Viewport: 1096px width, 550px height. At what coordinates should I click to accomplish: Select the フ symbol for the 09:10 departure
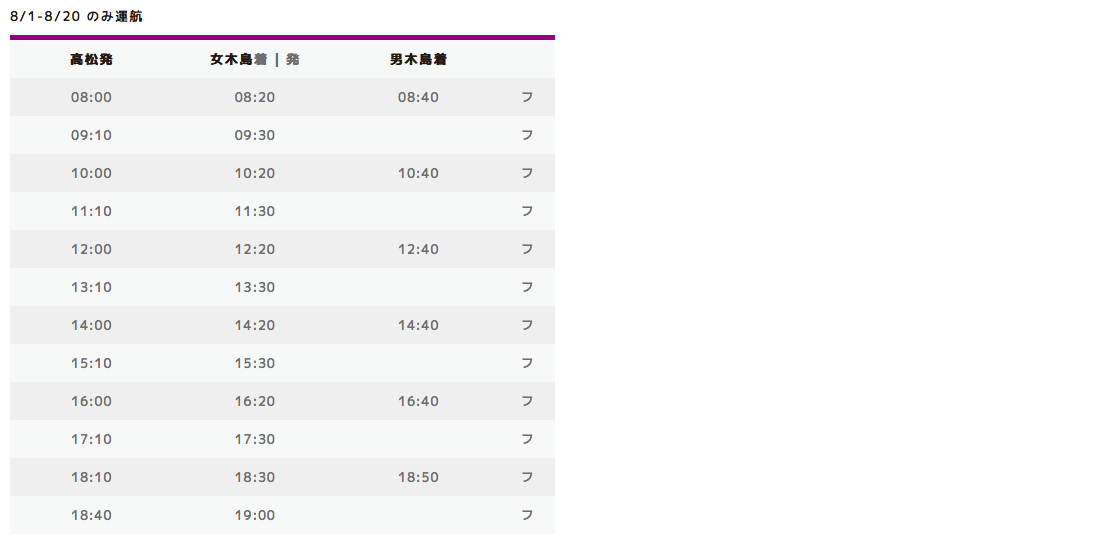coord(527,135)
